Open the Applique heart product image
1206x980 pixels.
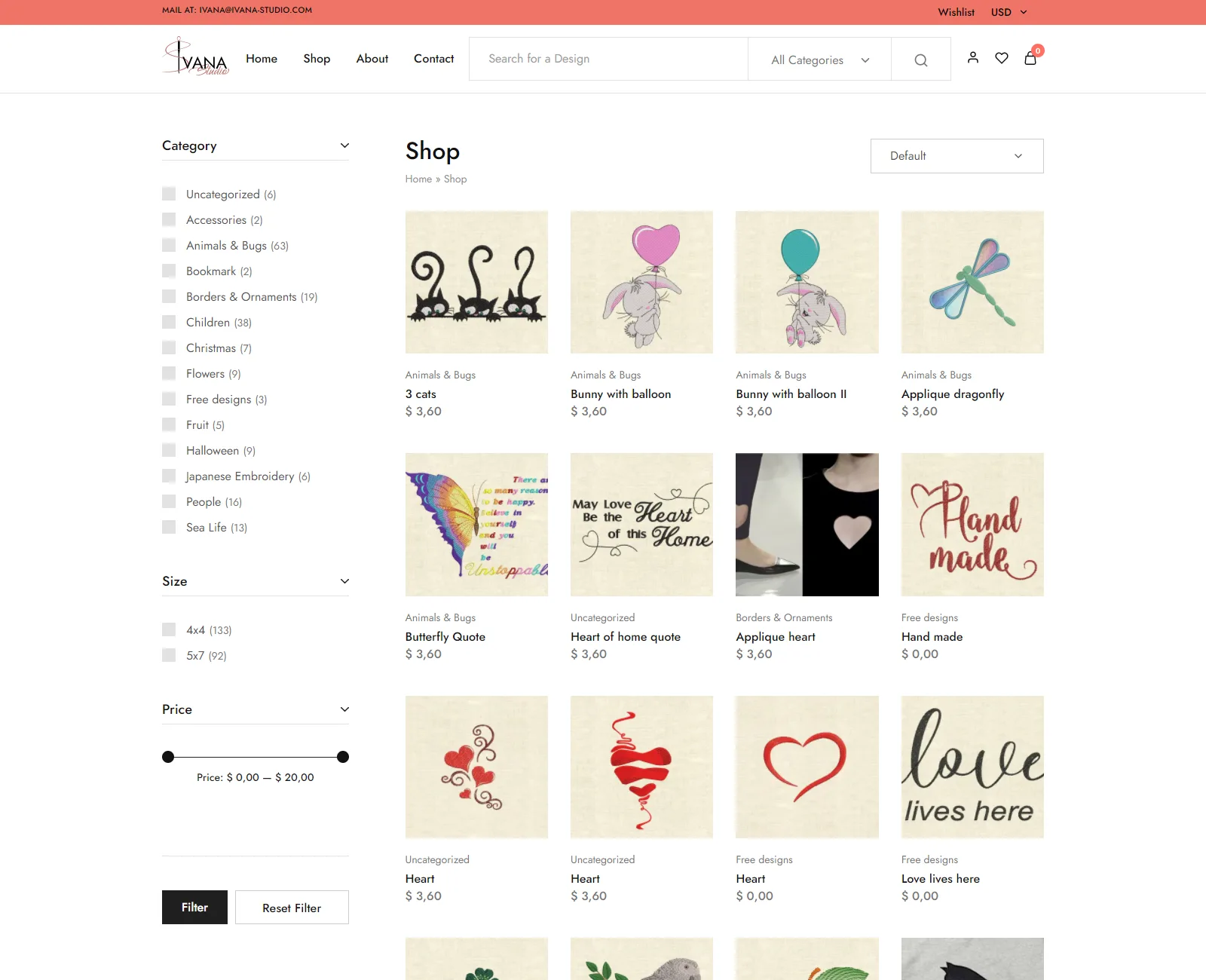807,525
